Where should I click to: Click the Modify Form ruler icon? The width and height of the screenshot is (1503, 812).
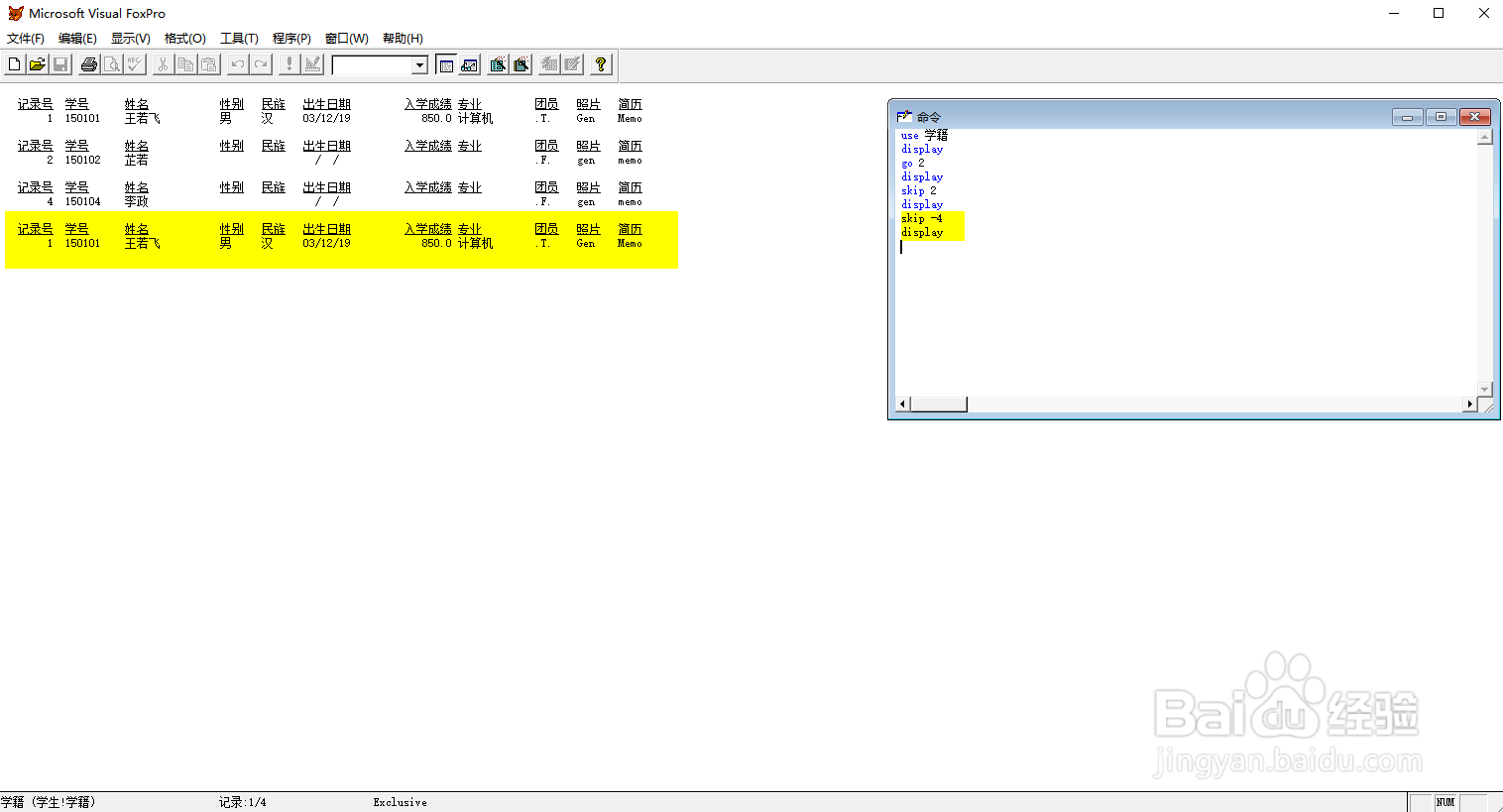(x=313, y=64)
